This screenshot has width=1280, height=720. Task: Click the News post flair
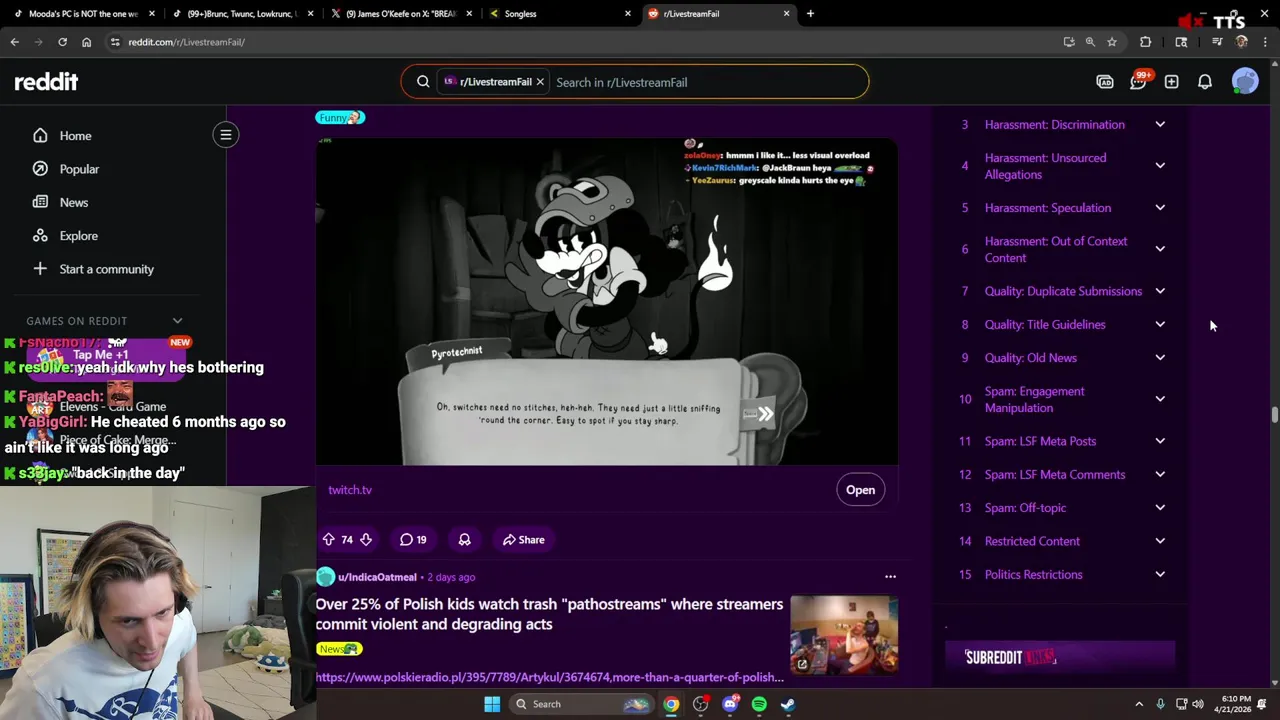(x=338, y=649)
